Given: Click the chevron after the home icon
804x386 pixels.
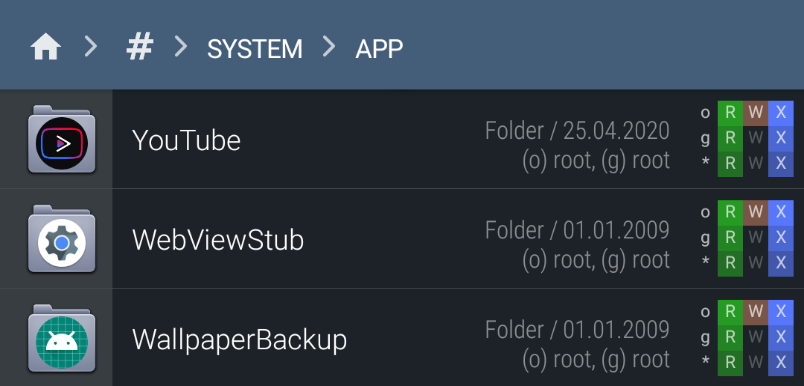Looking at the screenshot, I should (x=91, y=47).
